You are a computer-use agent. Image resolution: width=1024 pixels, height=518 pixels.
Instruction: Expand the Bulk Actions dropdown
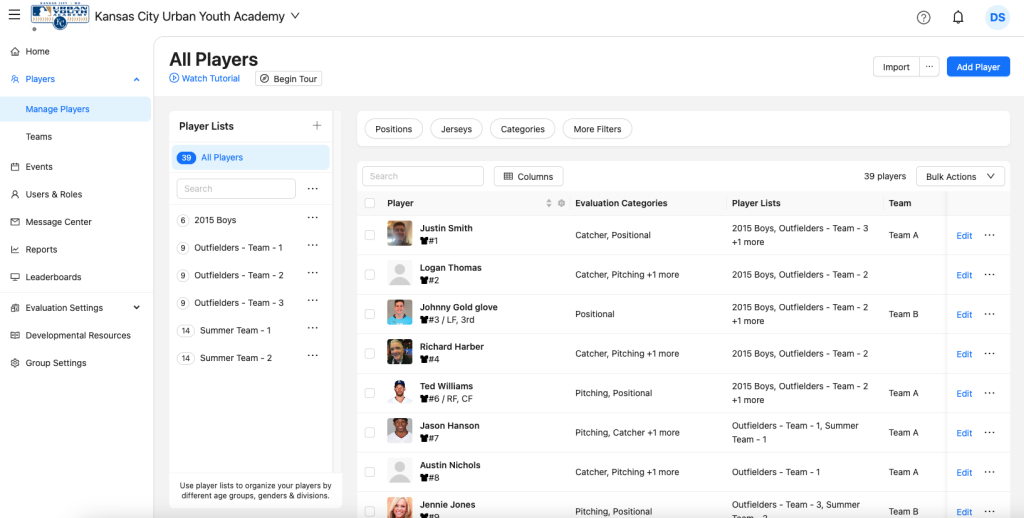(x=960, y=176)
